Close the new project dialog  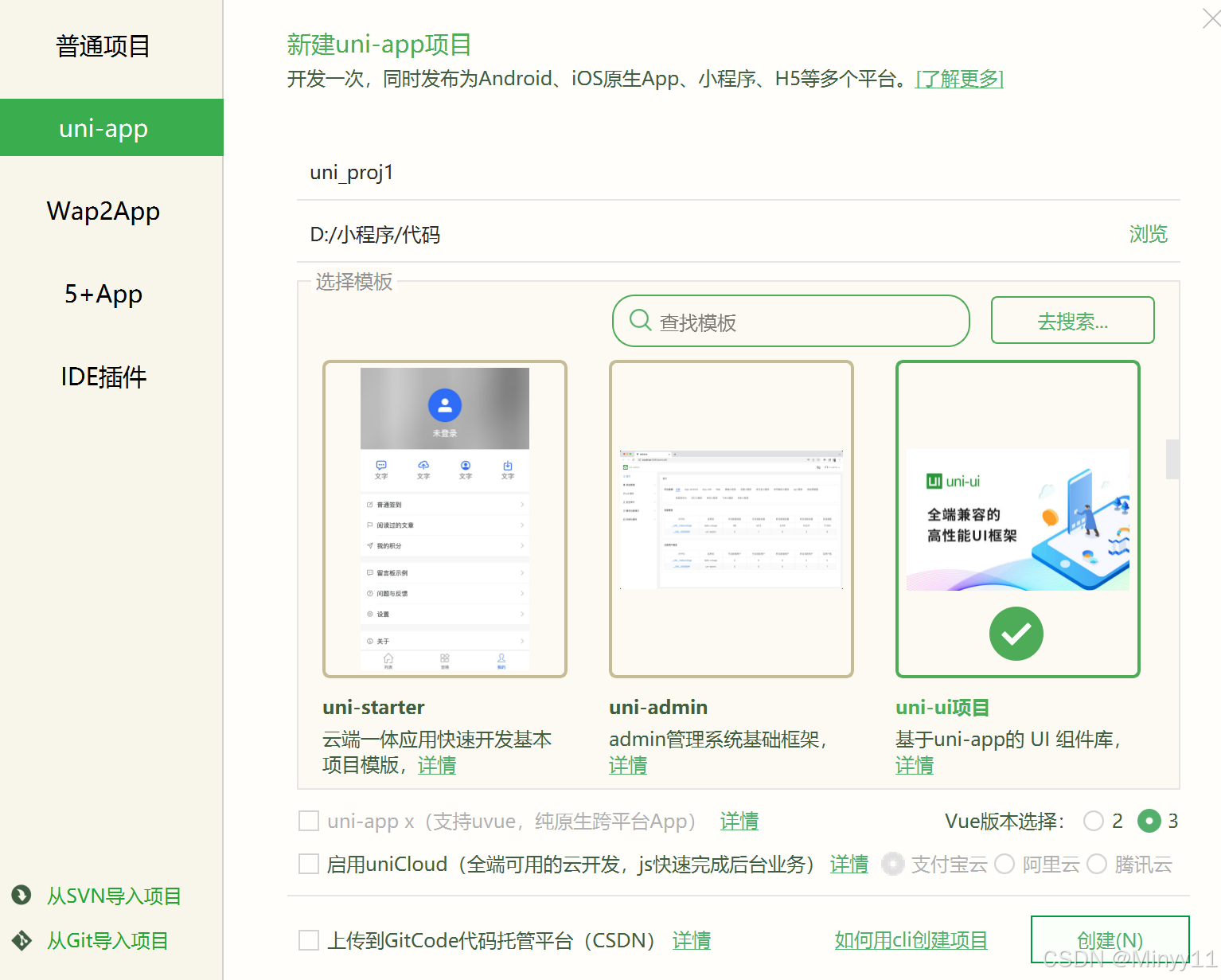pyautogui.click(x=1211, y=18)
